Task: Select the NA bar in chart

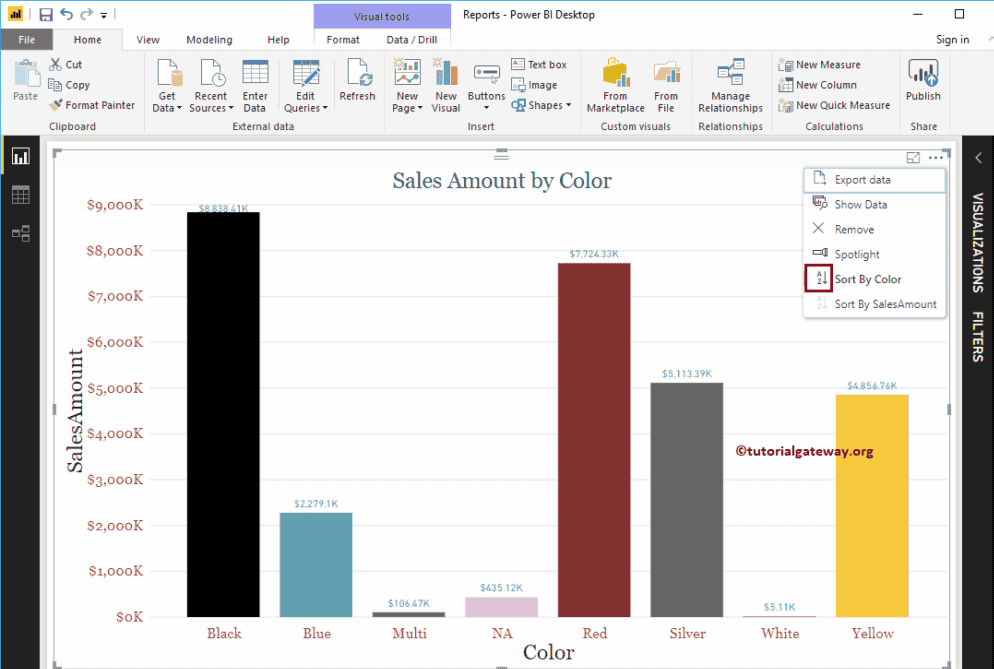Action: pos(501,607)
